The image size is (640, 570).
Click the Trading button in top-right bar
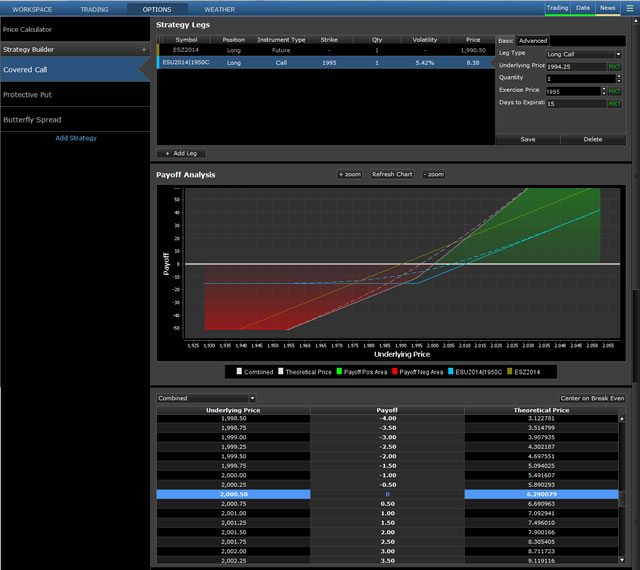pos(557,8)
